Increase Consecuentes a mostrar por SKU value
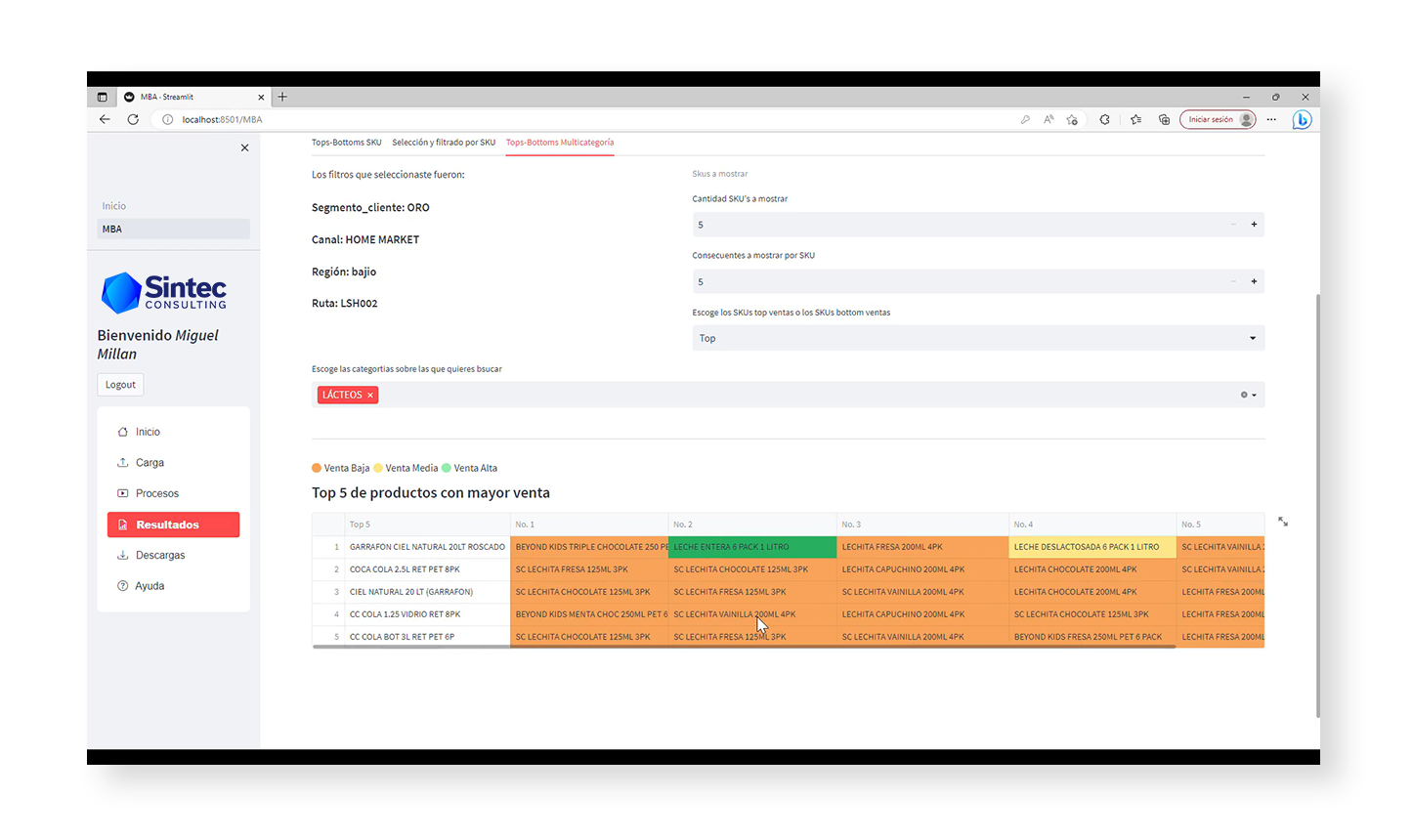Screen dimensions: 1413x840 coord(1254,281)
